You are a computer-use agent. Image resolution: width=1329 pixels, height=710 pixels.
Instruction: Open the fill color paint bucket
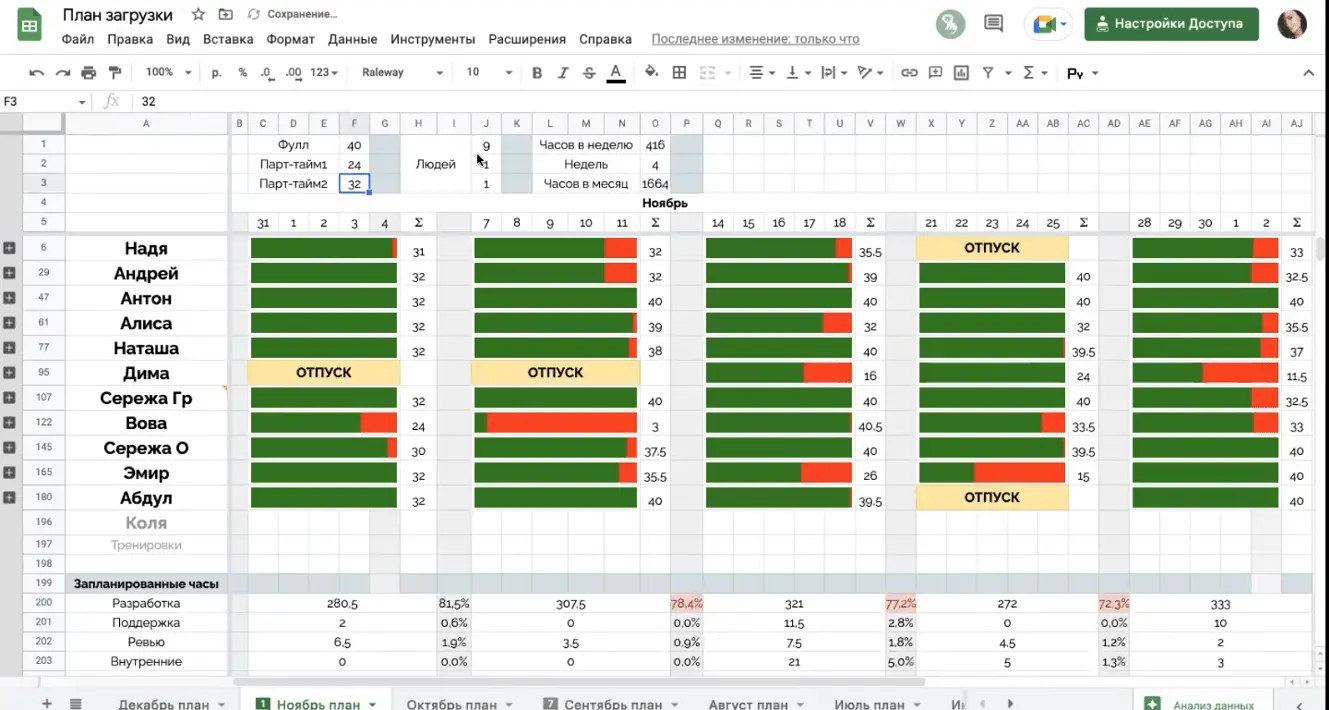(x=651, y=73)
